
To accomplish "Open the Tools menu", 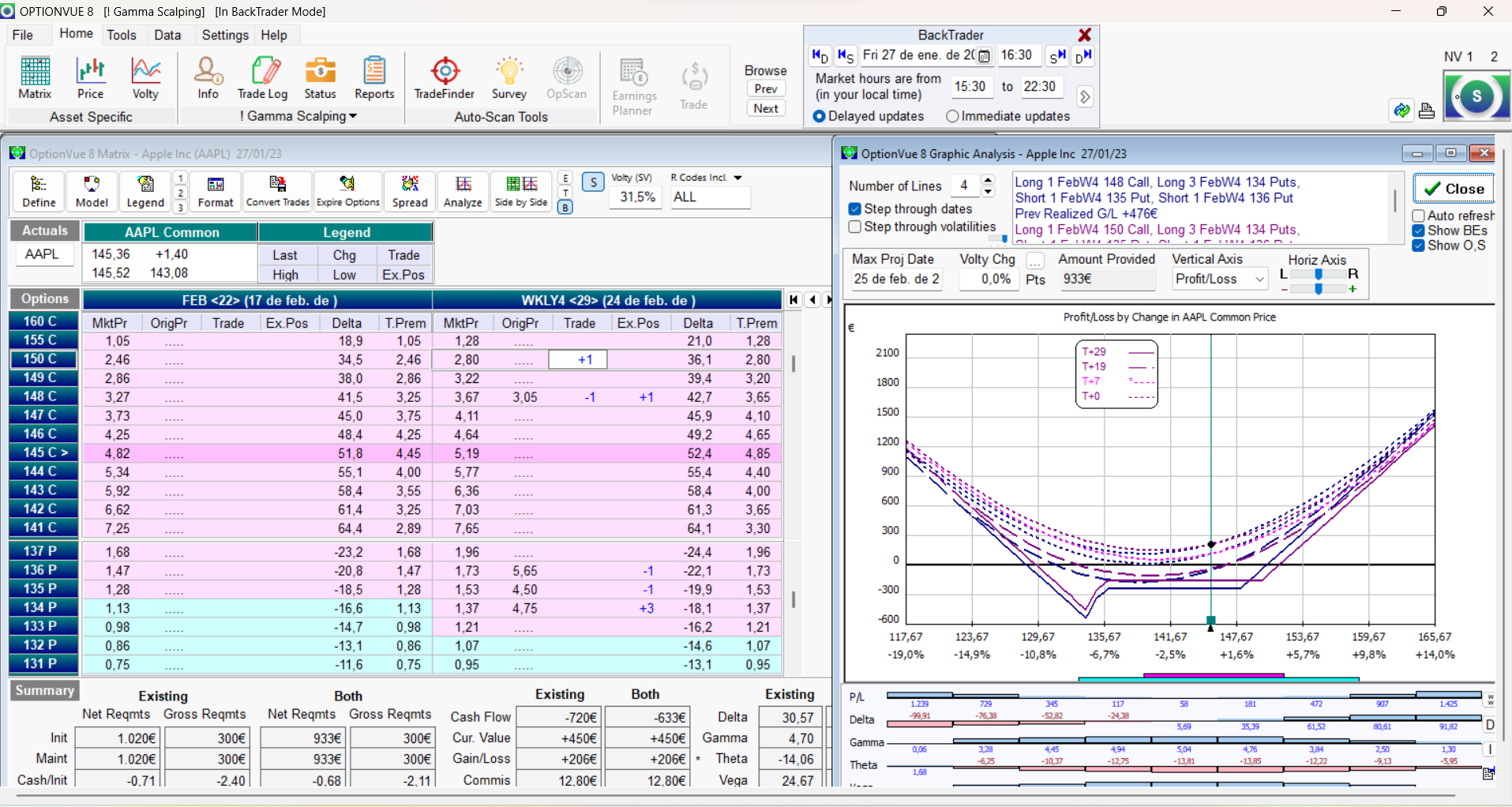I will 122,35.
